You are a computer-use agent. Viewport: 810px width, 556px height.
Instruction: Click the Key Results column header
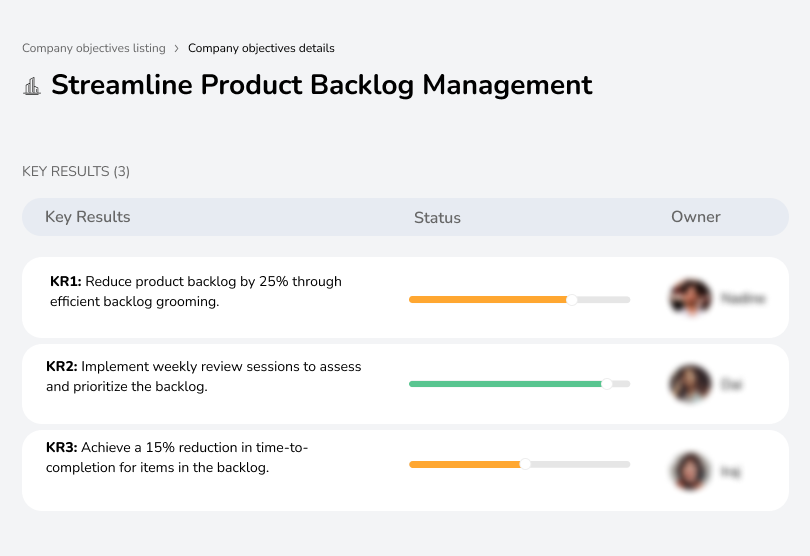pos(87,217)
